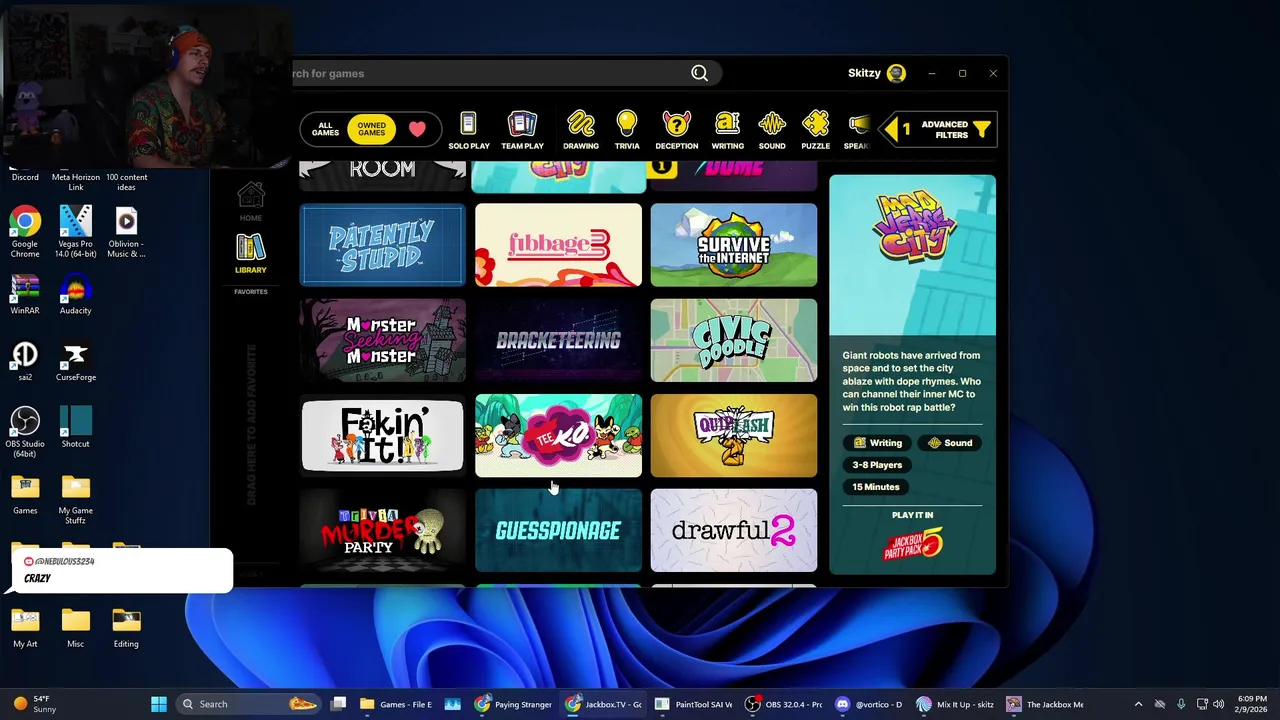This screenshot has width=1280, height=720.
Task: Open My Game Stuffz desktop folder
Action: point(75,499)
